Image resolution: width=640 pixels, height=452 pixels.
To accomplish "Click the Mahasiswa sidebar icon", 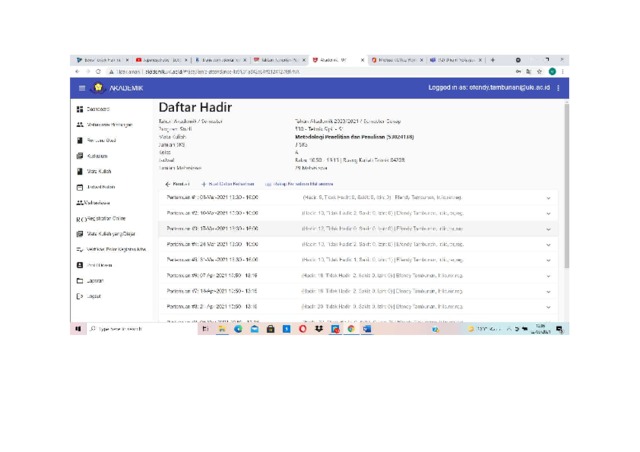I will click(x=80, y=202).
